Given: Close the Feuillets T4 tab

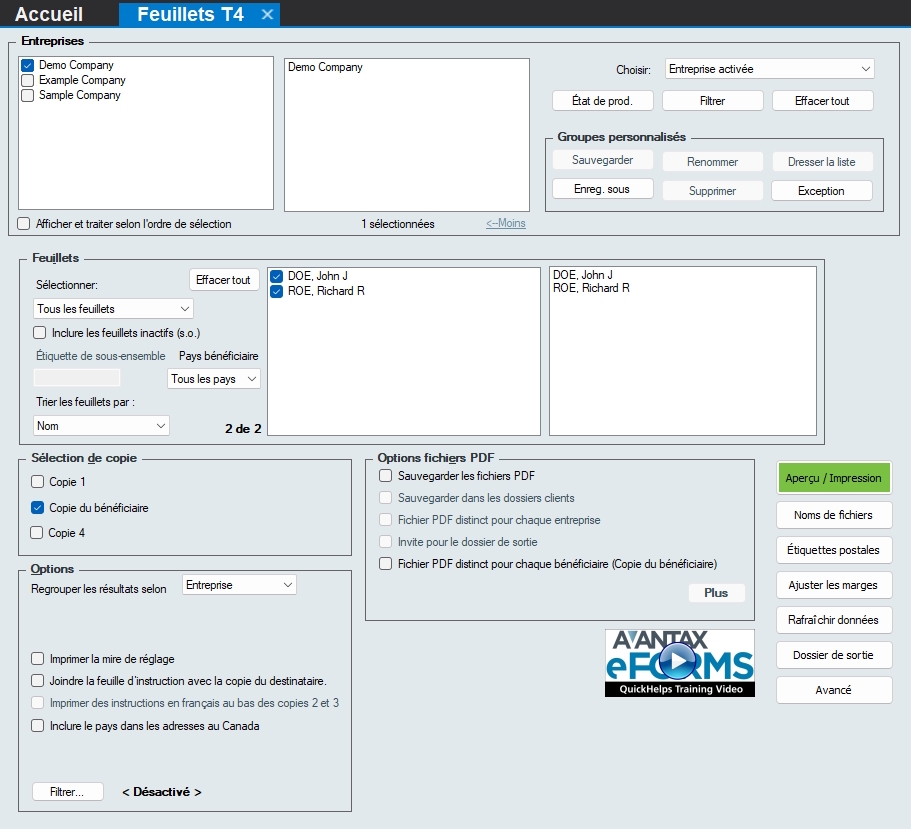Looking at the screenshot, I should 267,14.
